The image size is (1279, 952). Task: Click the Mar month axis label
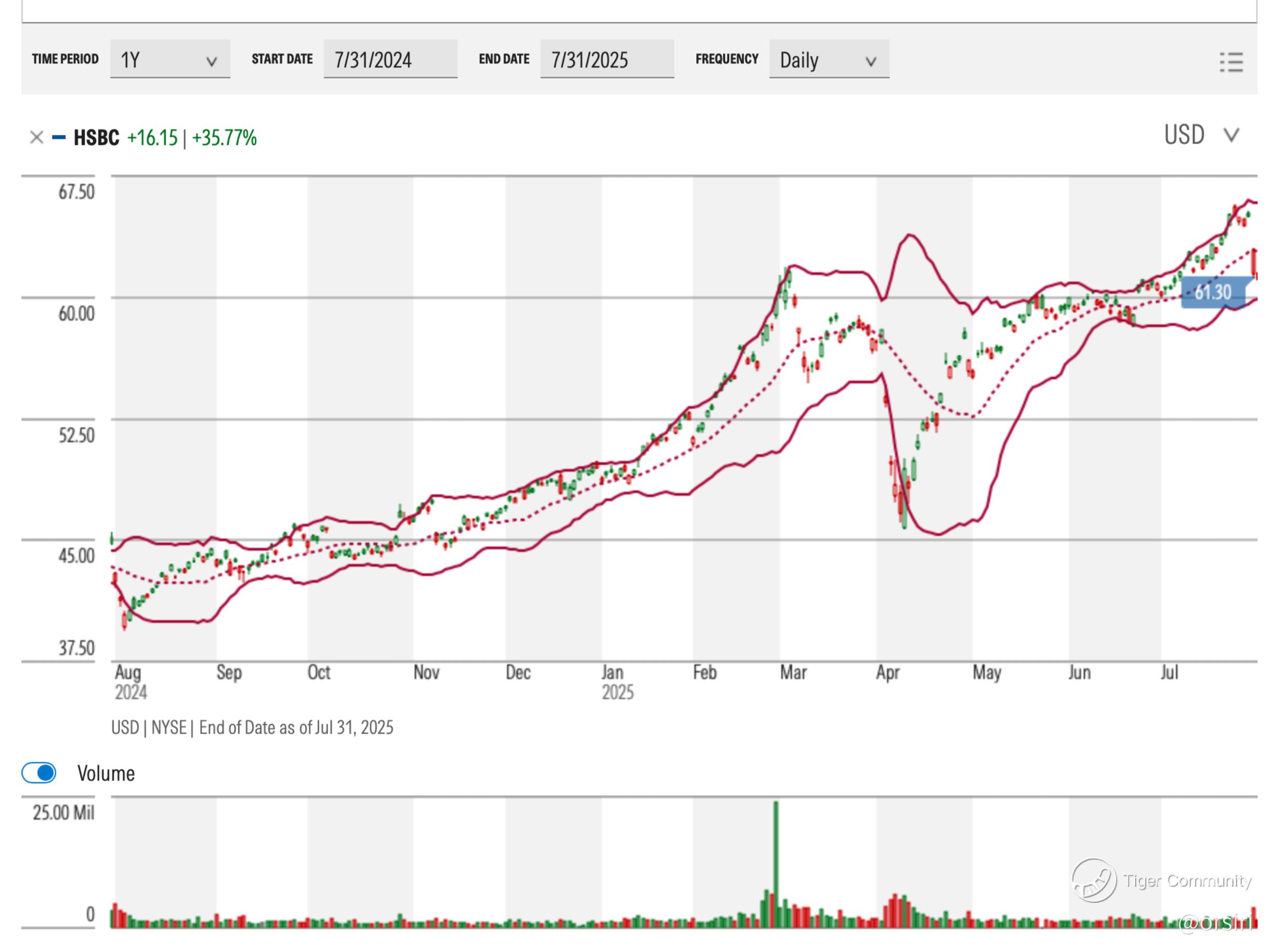[792, 672]
